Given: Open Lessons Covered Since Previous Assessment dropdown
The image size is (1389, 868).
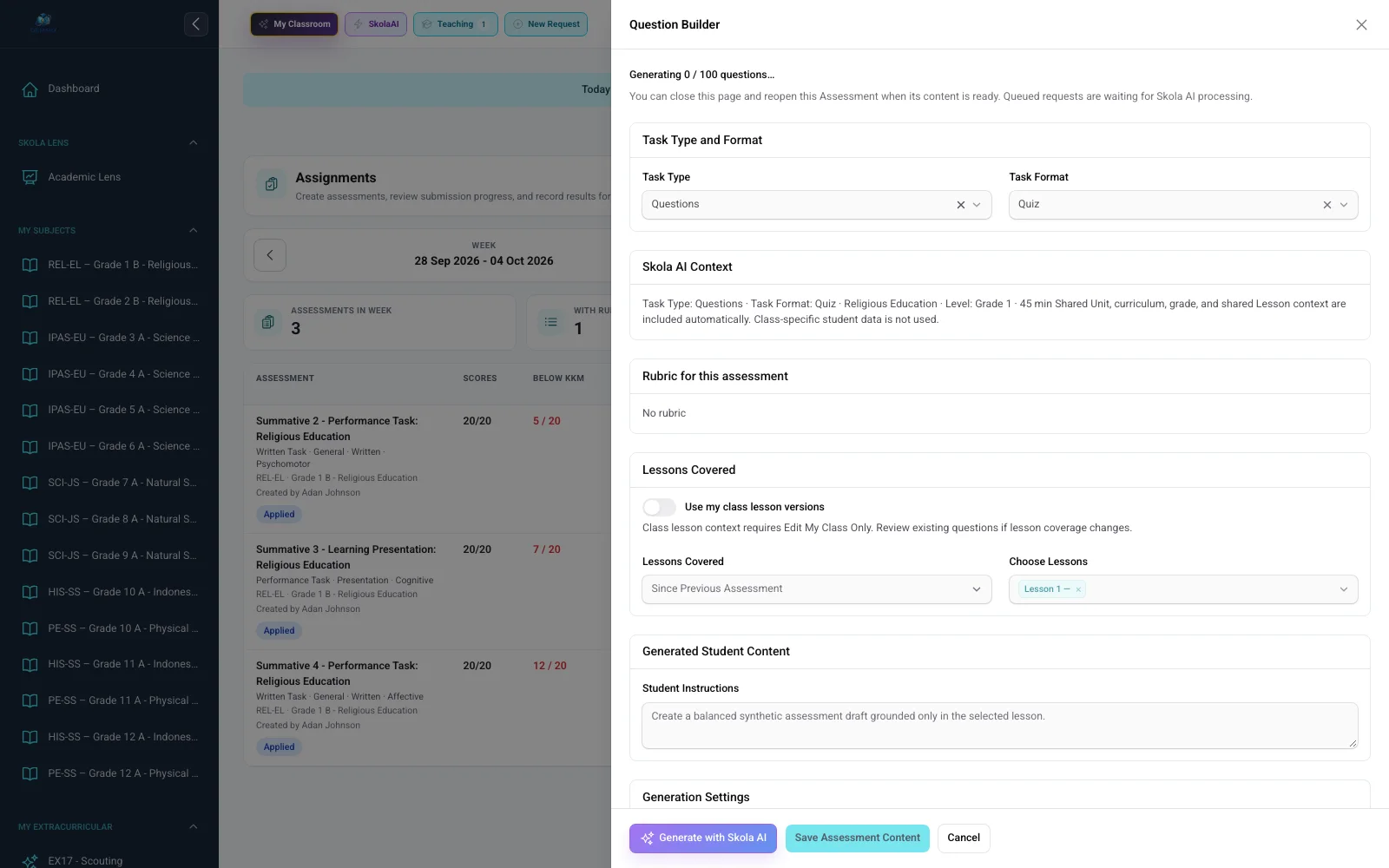Looking at the screenshot, I should [x=816, y=589].
